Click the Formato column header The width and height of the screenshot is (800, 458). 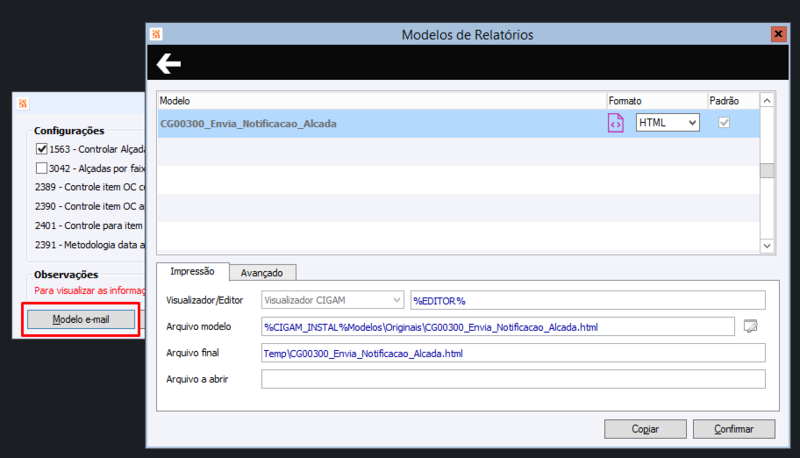tap(657, 100)
